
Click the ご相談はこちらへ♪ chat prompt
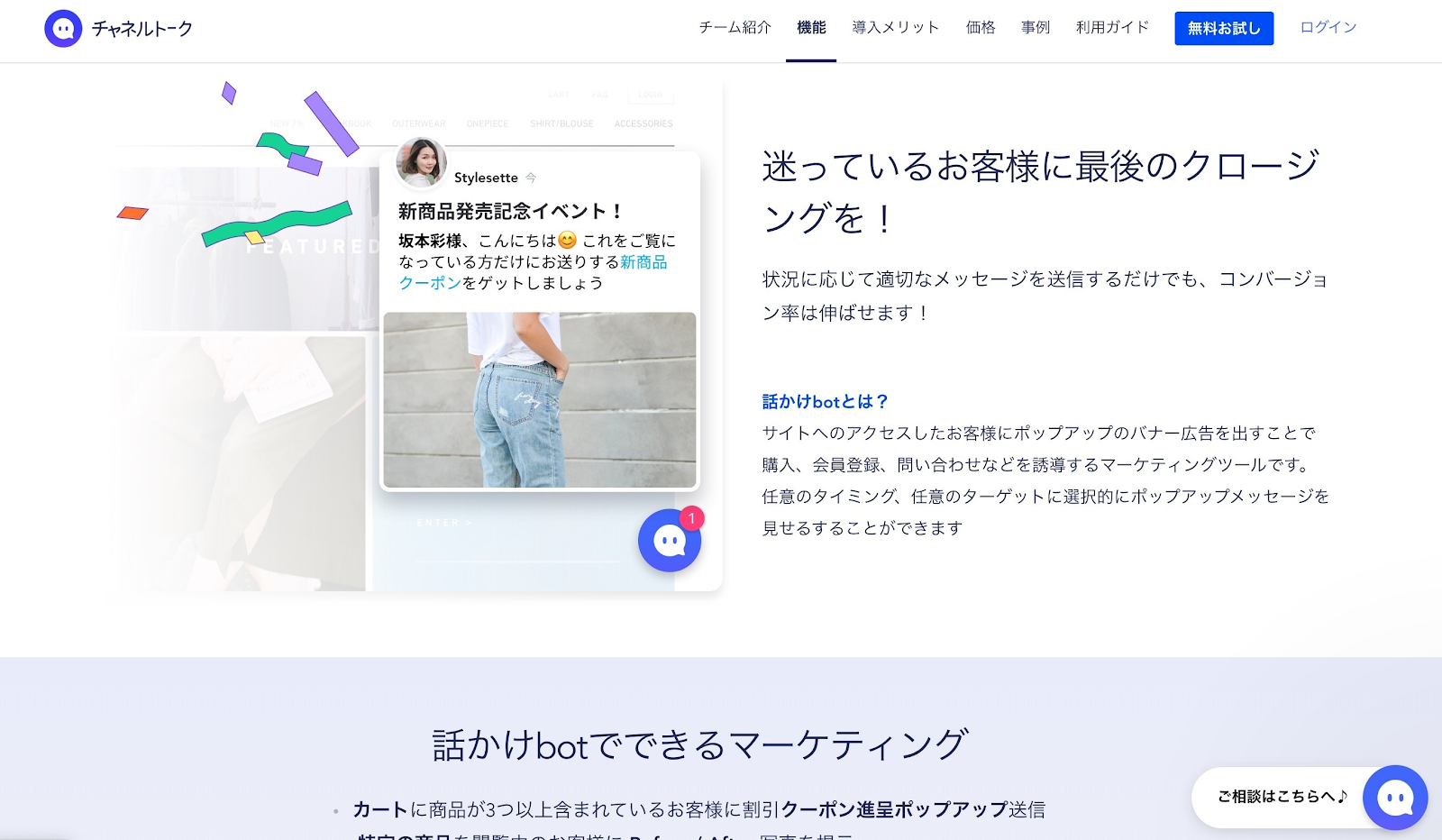click(x=1282, y=797)
